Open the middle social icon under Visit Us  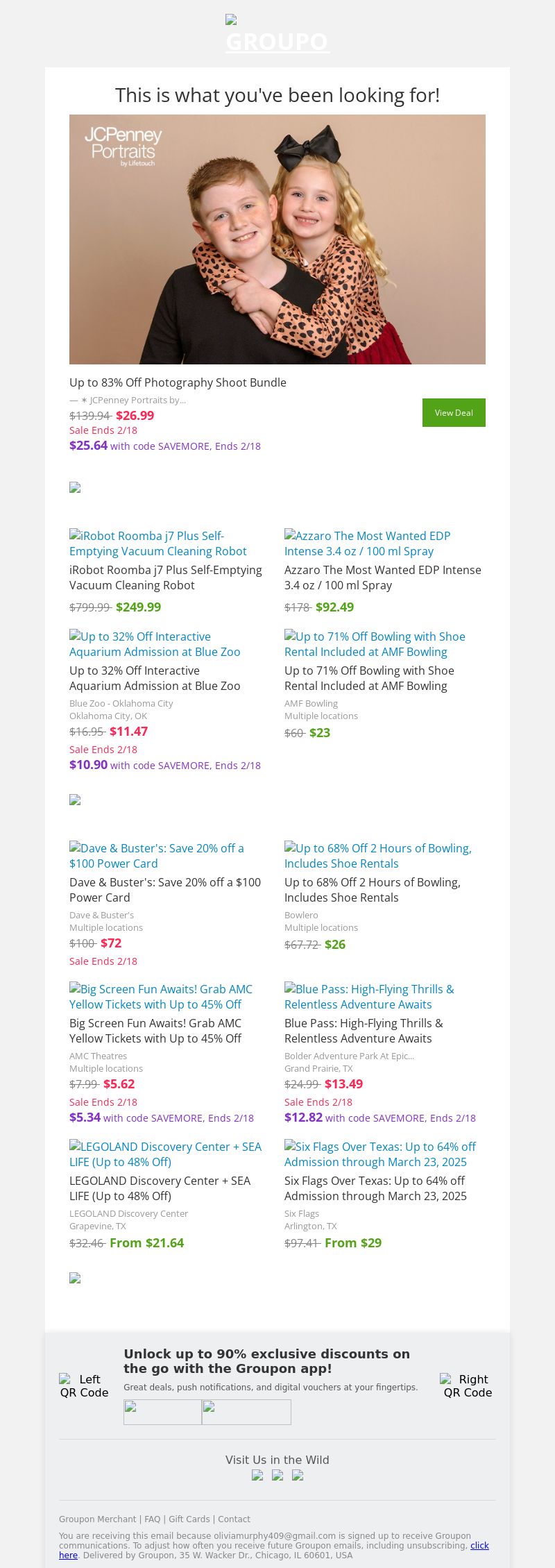277,1476
